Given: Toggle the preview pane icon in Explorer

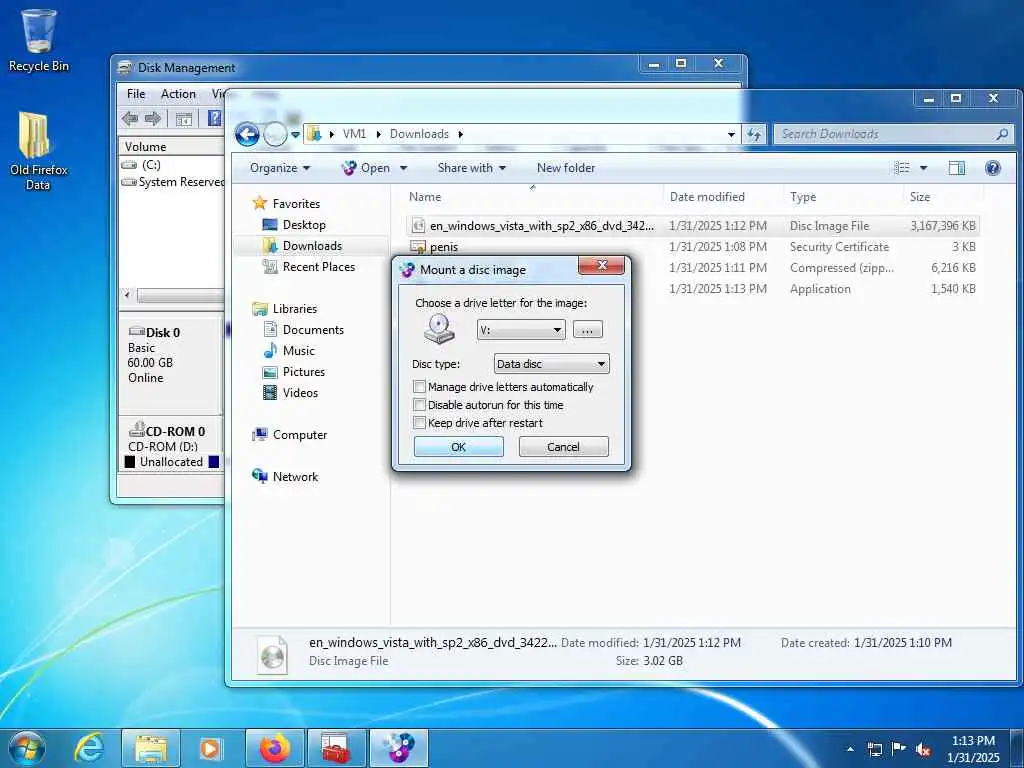Looking at the screenshot, I should click(957, 168).
